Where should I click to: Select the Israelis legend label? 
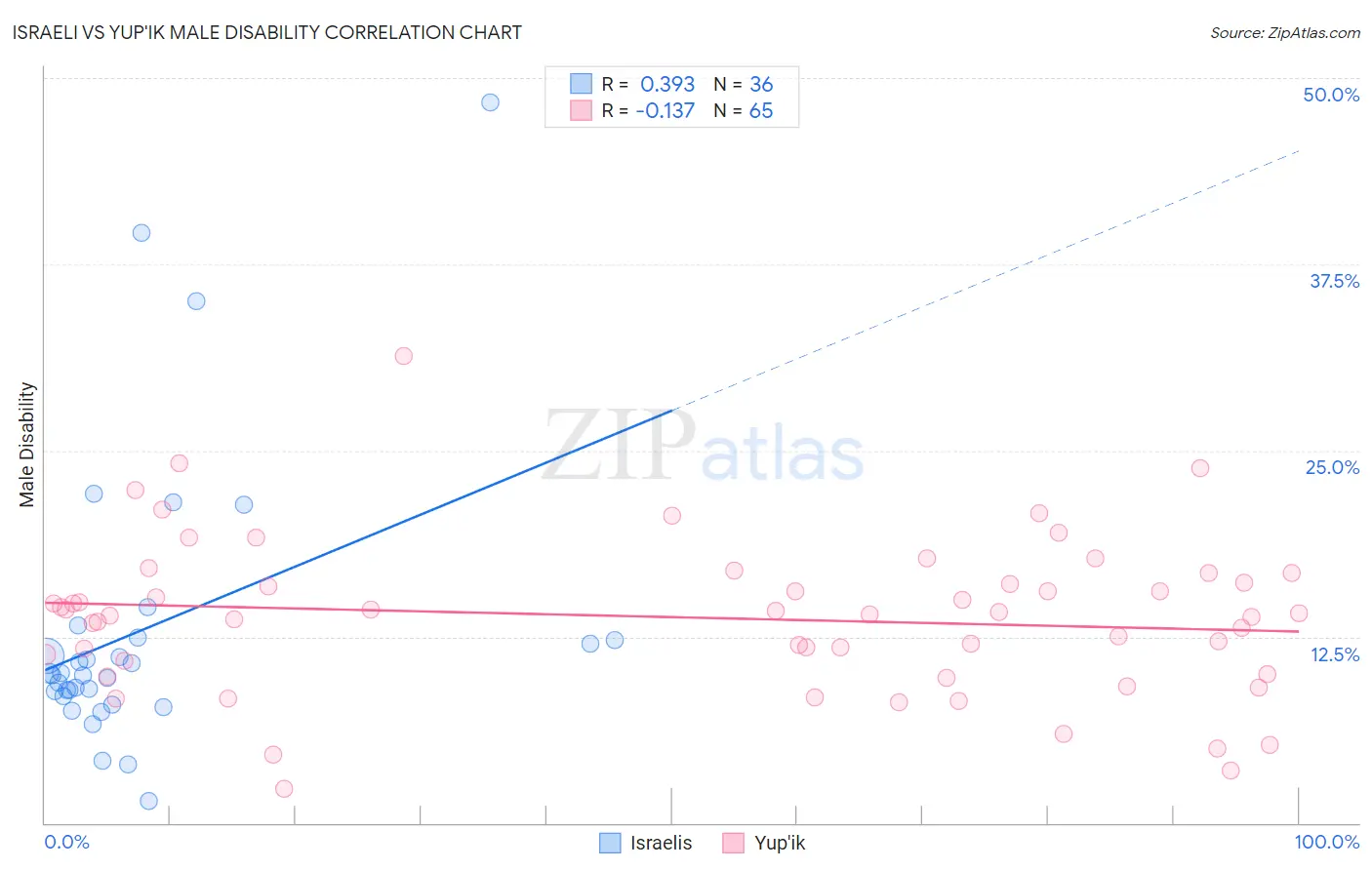[x=661, y=843]
